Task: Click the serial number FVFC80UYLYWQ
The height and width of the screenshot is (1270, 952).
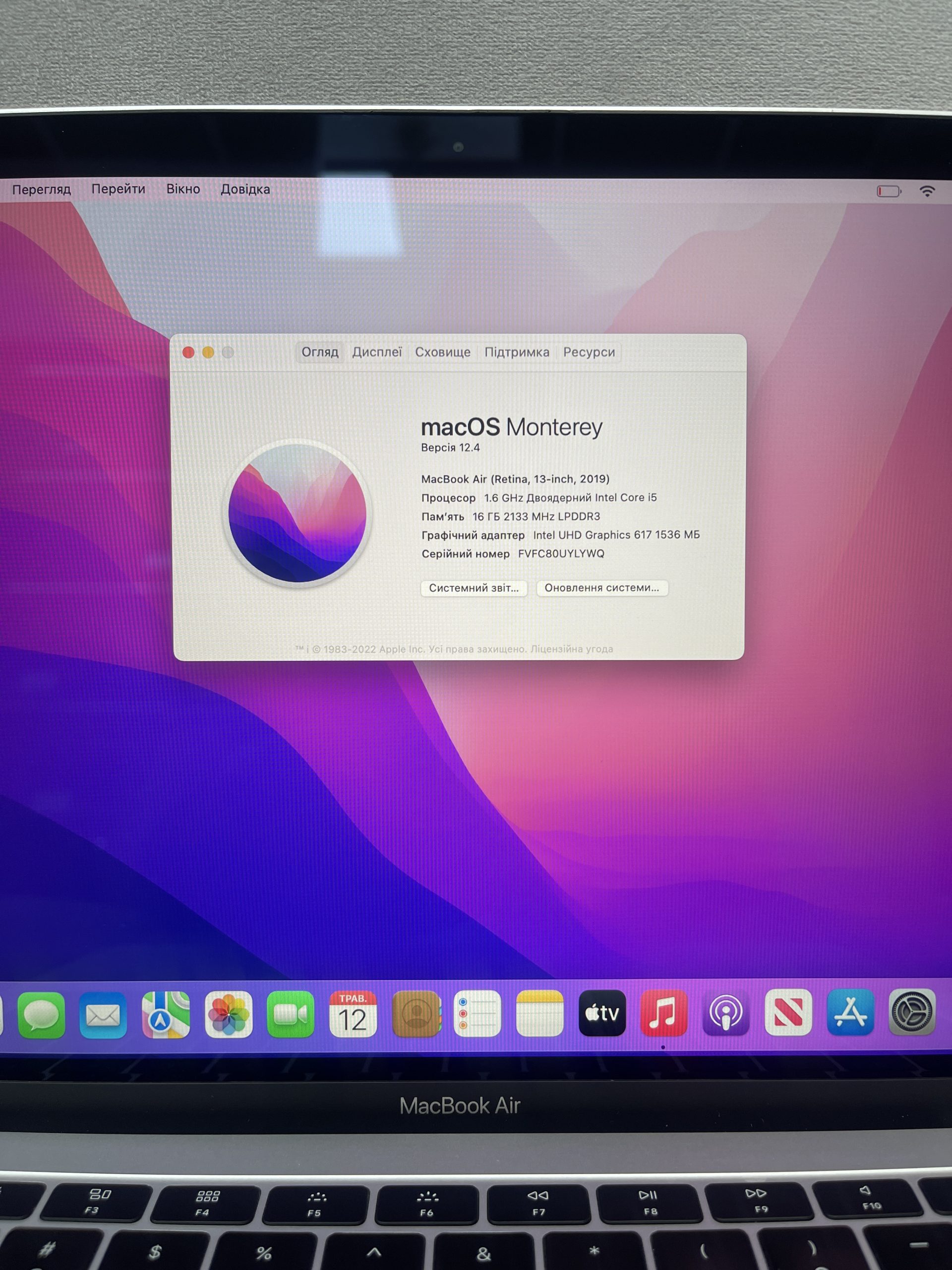Action: coord(561,554)
